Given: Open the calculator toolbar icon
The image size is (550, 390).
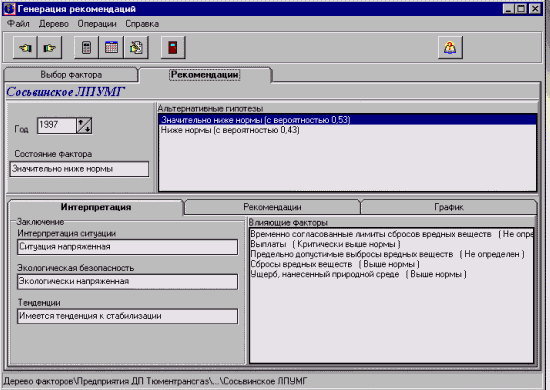Looking at the screenshot, I should pos(86,47).
